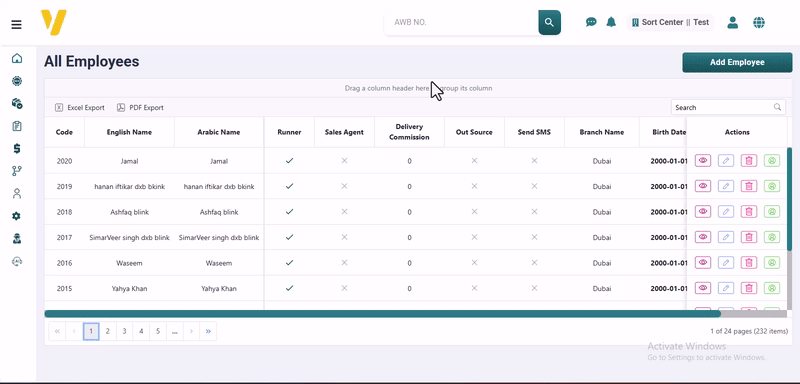This screenshot has width=800, height=384.
Task: Edit employee Waseem
Action: (x=726, y=263)
